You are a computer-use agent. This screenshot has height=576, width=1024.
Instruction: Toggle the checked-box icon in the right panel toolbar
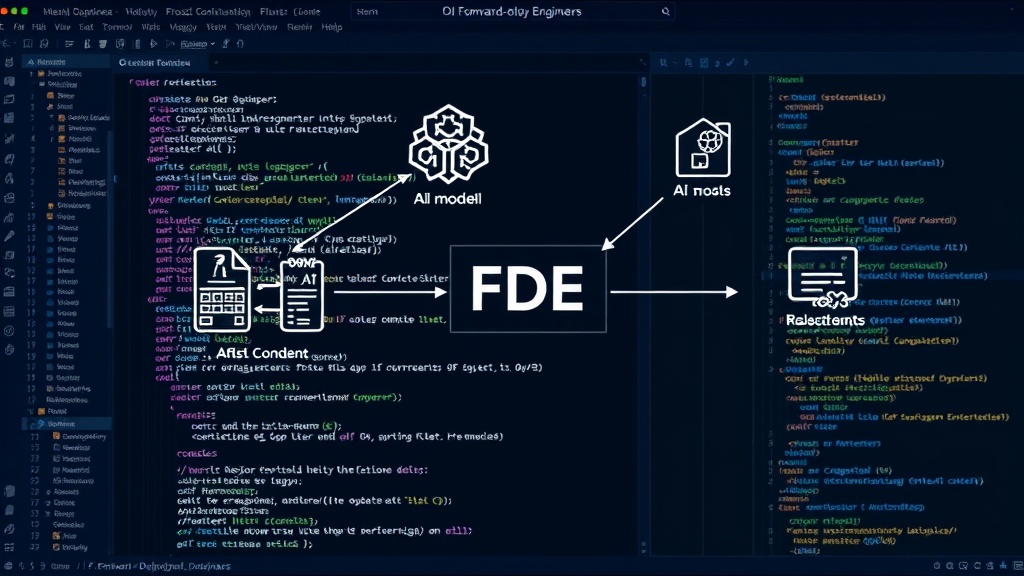click(x=704, y=63)
